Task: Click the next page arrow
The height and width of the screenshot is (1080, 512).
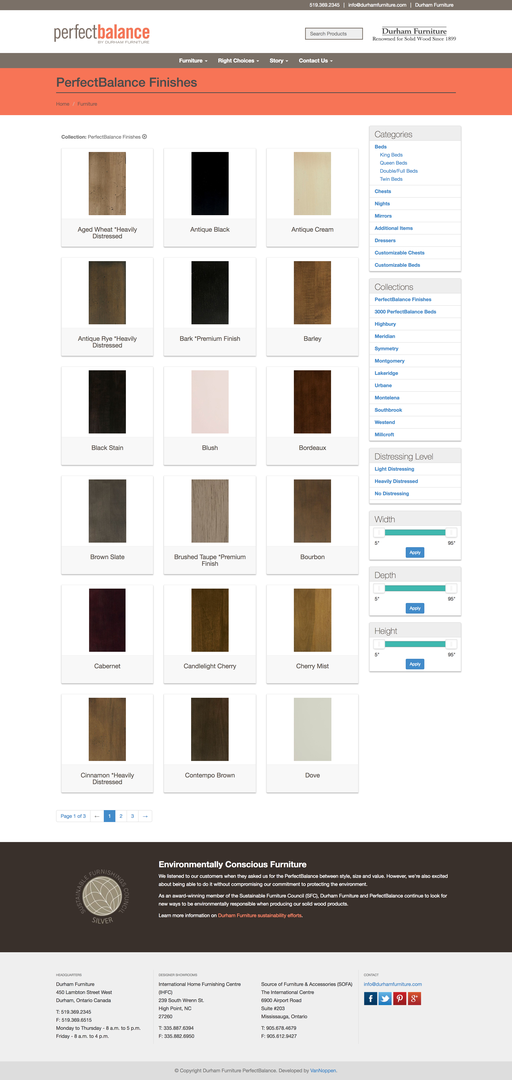Action: pos(145,816)
